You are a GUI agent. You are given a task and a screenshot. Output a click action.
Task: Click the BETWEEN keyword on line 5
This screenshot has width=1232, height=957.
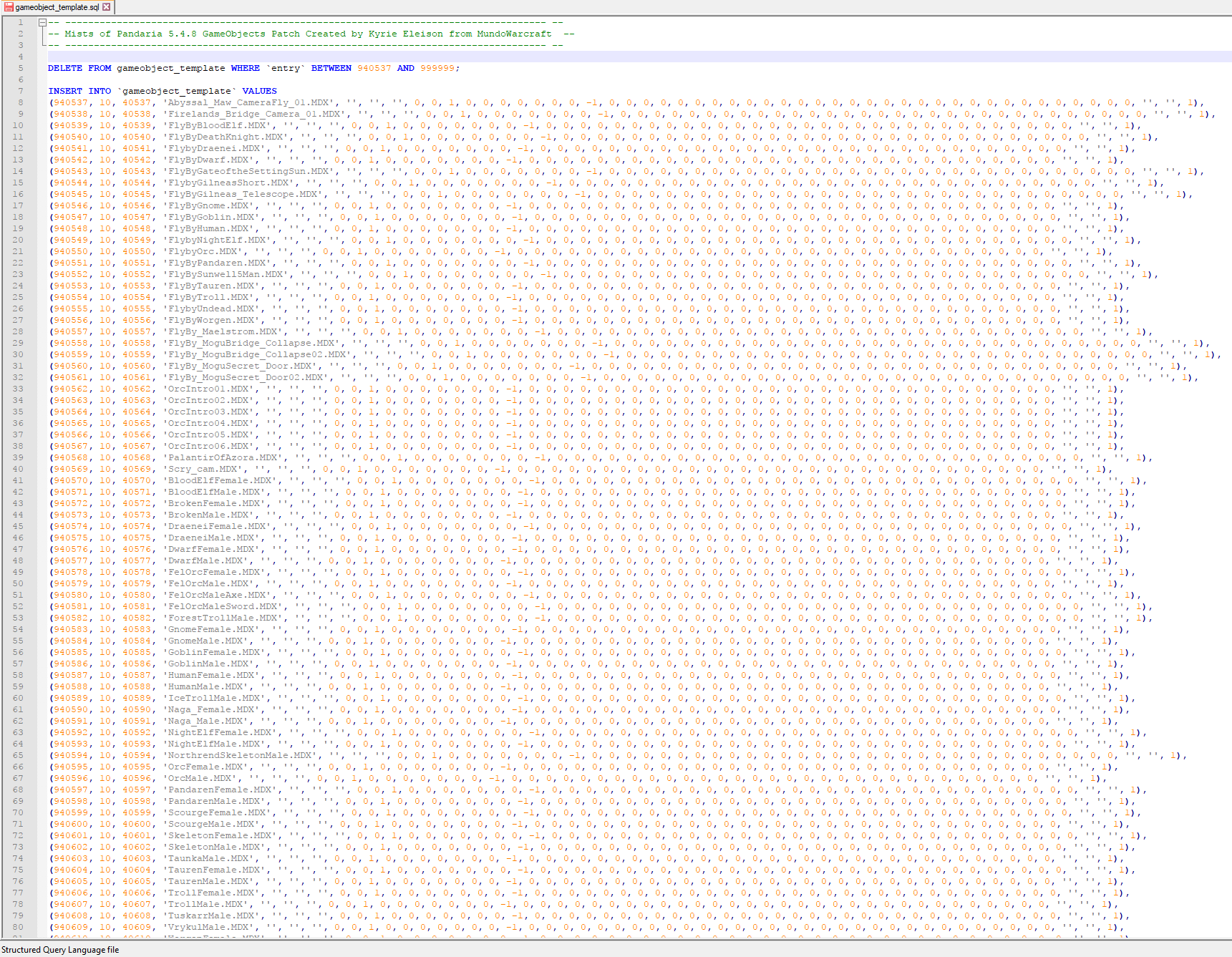[331, 68]
